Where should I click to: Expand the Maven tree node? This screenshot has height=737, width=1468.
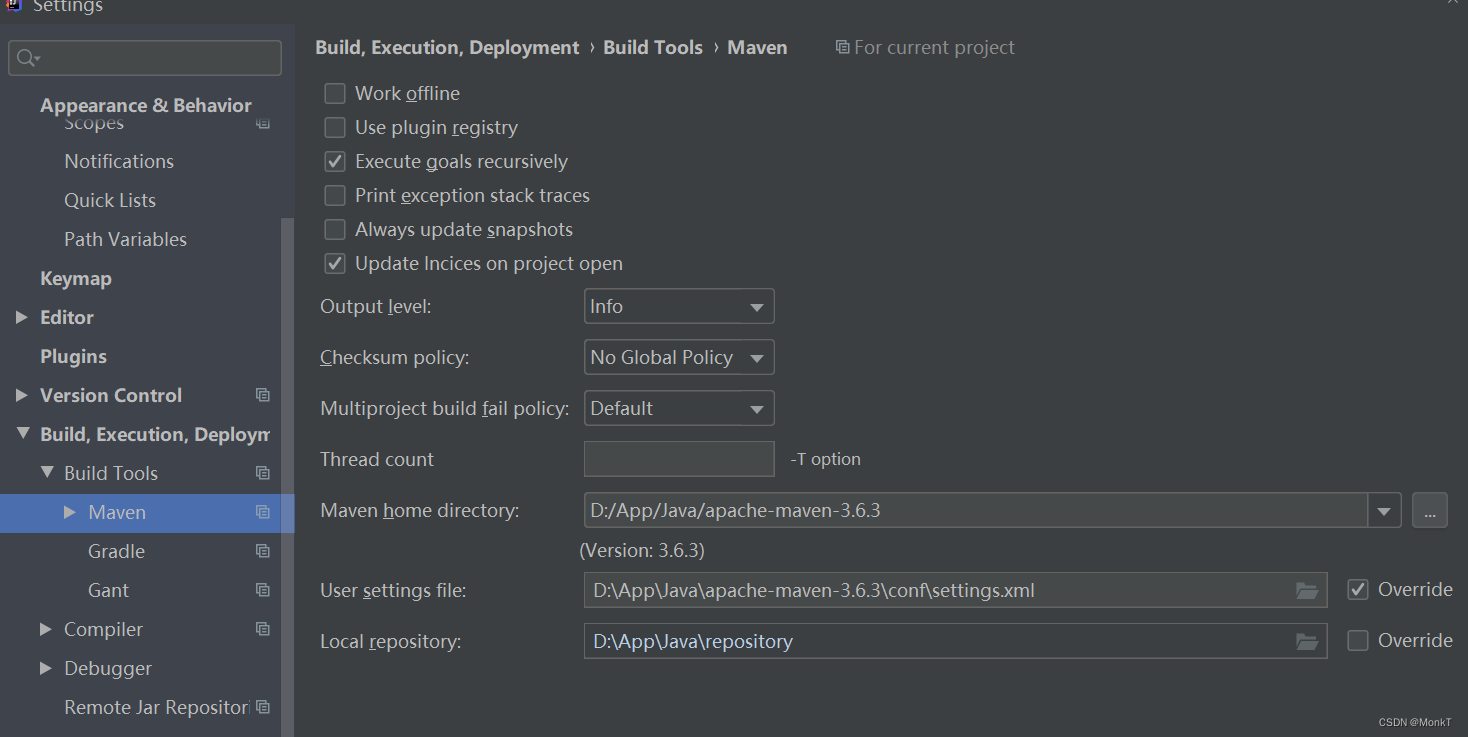point(70,512)
